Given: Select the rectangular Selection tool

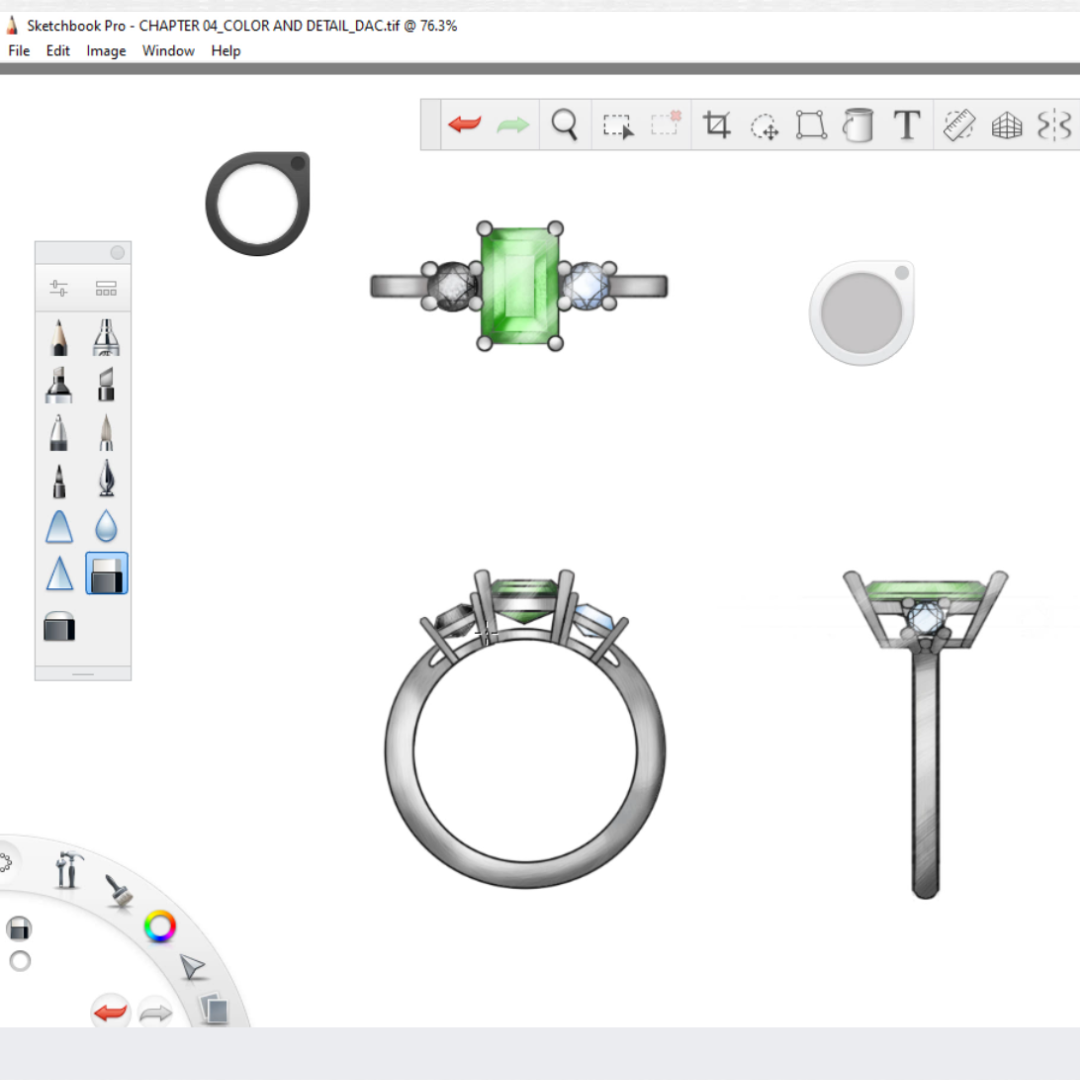Looking at the screenshot, I should coord(618,126).
